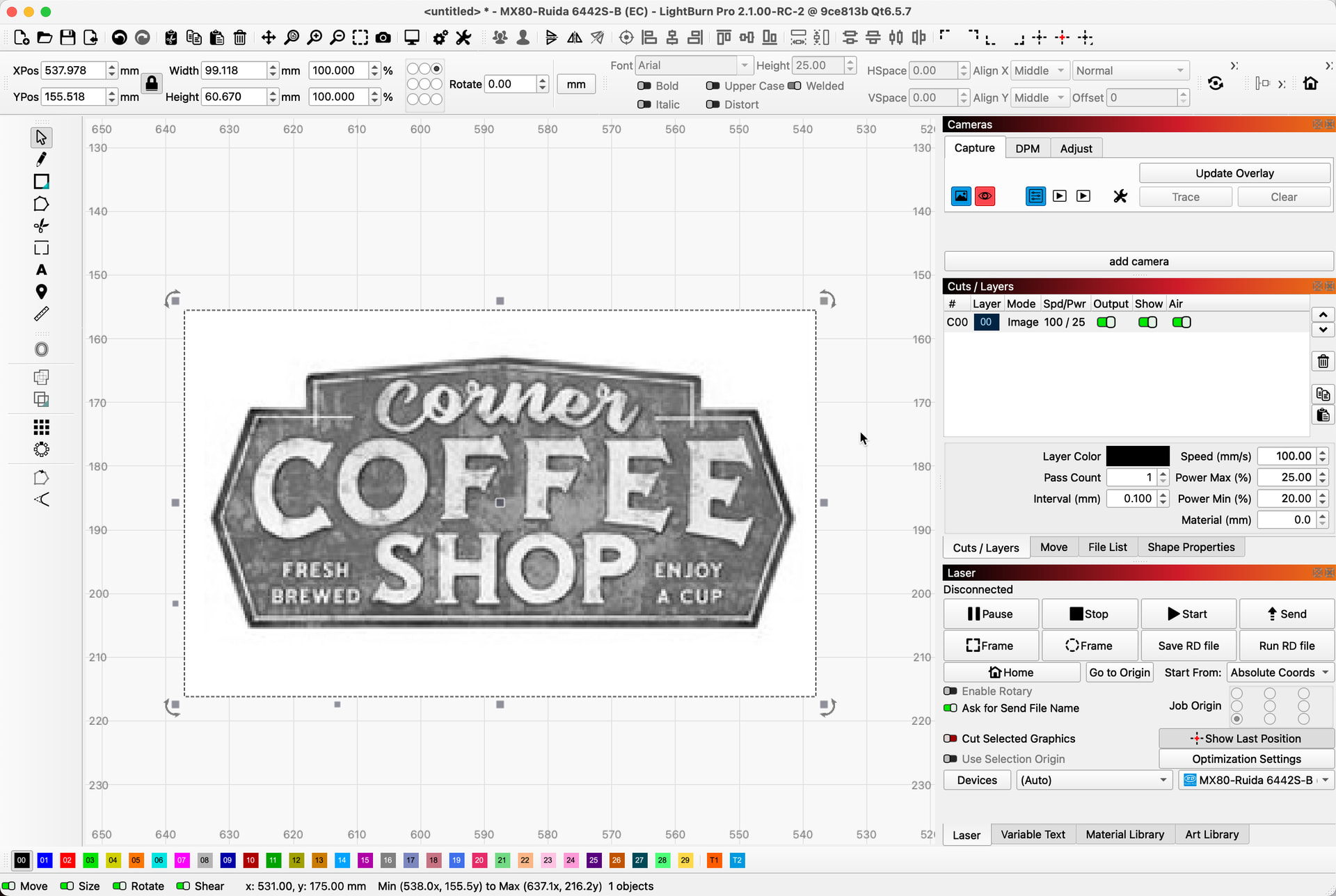This screenshot has width=1336, height=896.
Task: Select the Polygon tool in the left toolbar
Action: (x=41, y=204)
